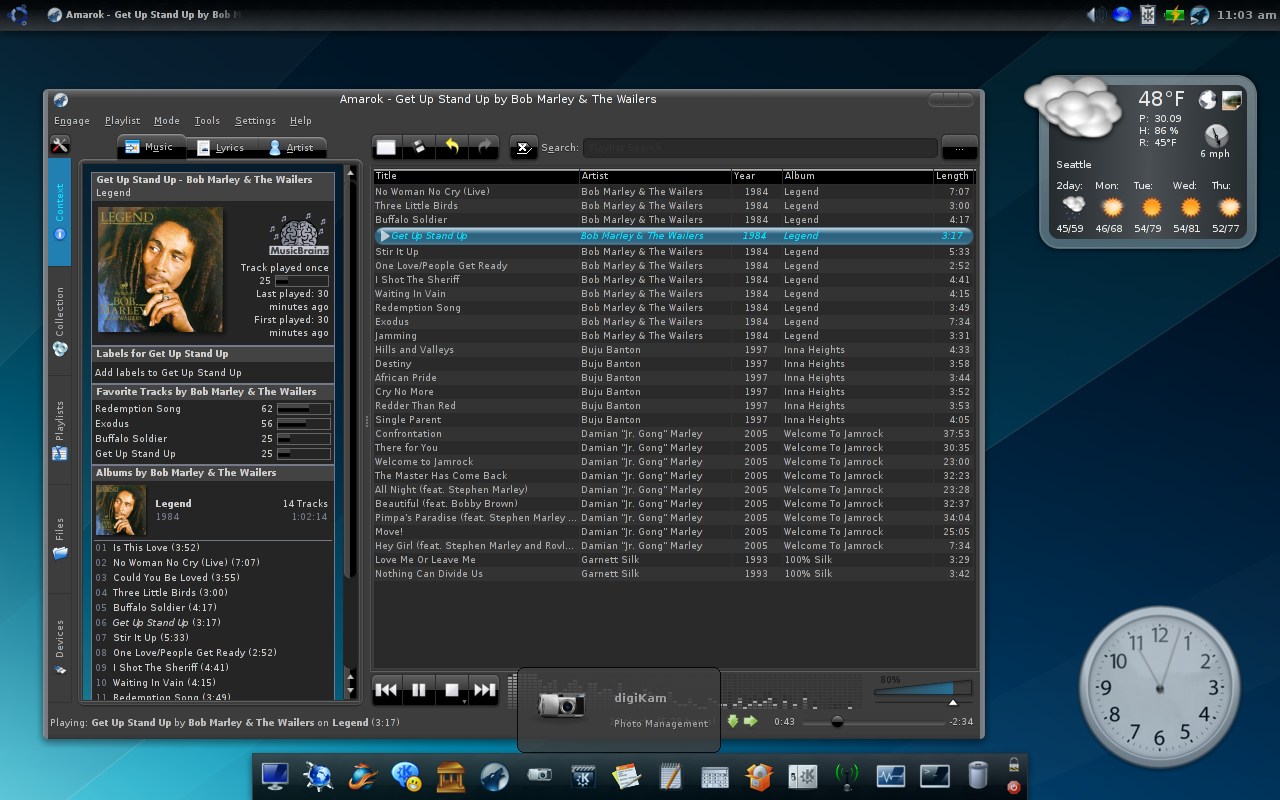Image resolution: width=1280 pixels, height=800 pixels.
Task: Skip to next track button
Action: click(484, 689)
